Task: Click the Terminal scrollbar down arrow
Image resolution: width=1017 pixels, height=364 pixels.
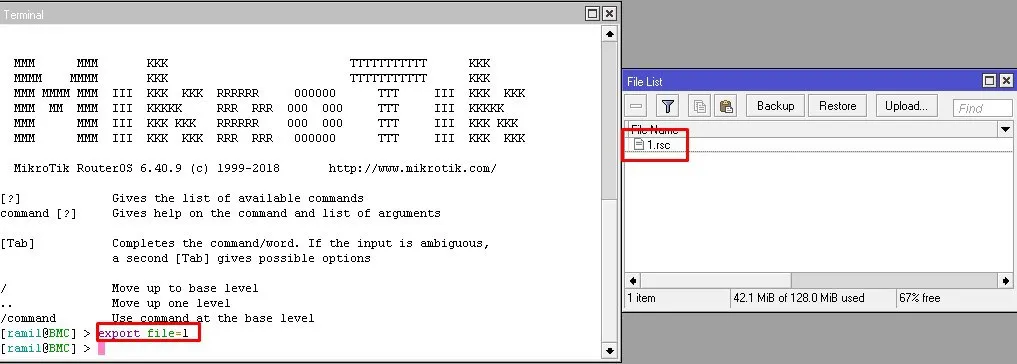Action: pyautogui.click(x=610, y=351)
